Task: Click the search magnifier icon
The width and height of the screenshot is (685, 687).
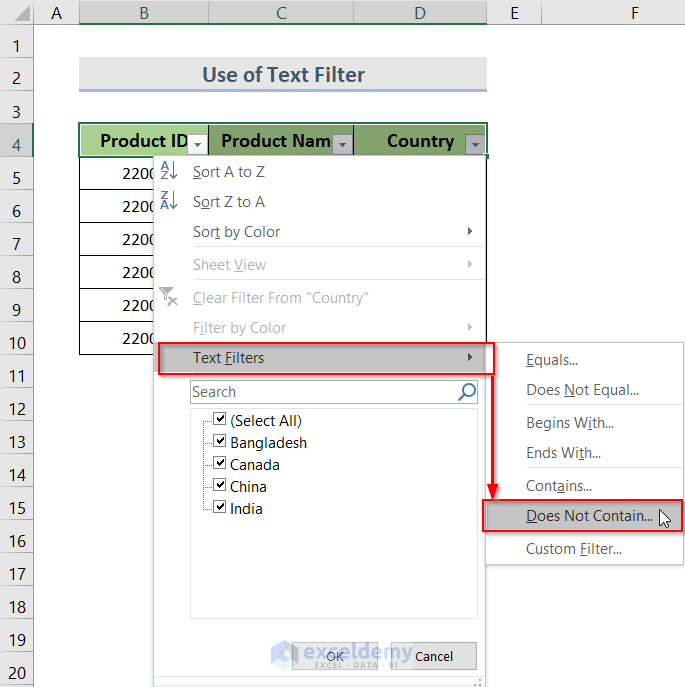Action: click(x=467, y=392)
